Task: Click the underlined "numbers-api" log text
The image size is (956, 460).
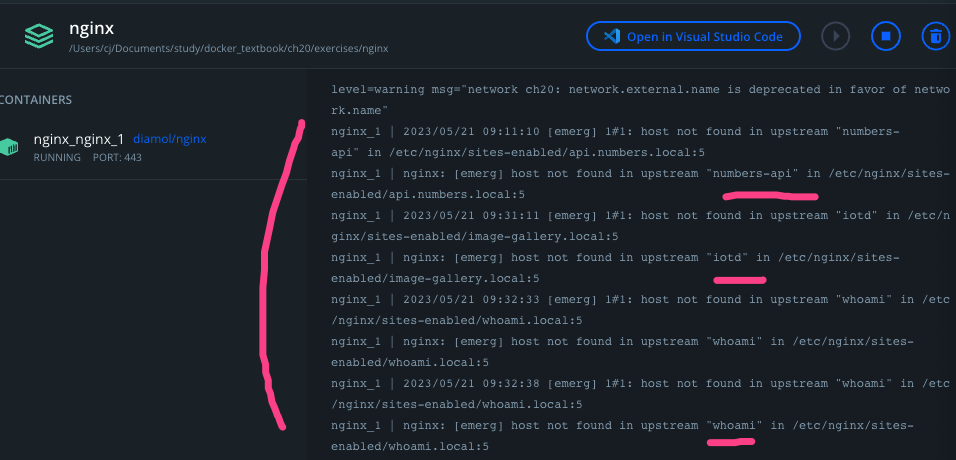Action: tap(755, 173)
